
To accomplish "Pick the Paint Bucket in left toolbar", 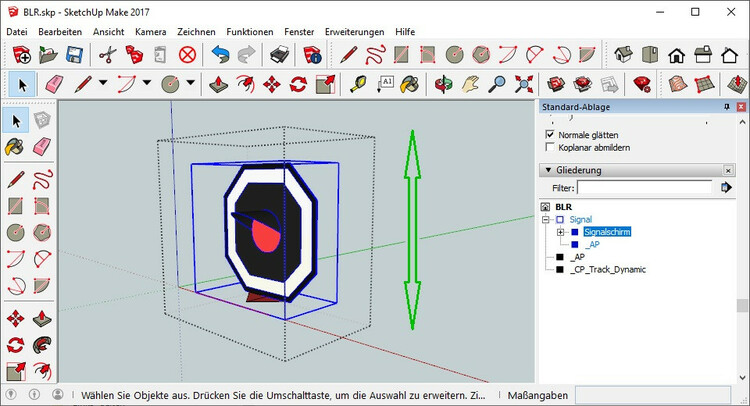I will pos(15,147).
